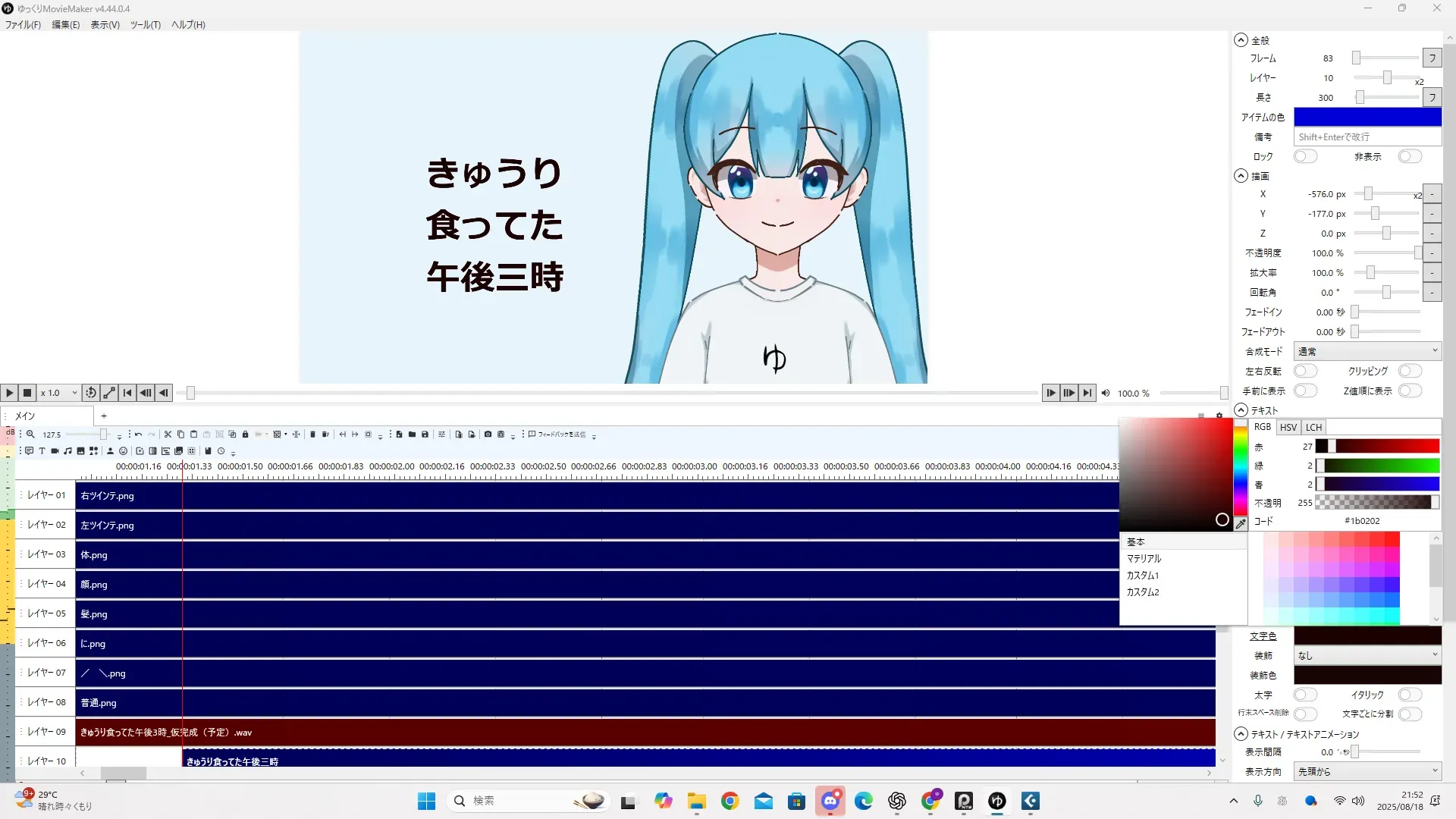The image size is (1456, 819).
Task: Add audio item with music note icon
Action: coord(67,450)
